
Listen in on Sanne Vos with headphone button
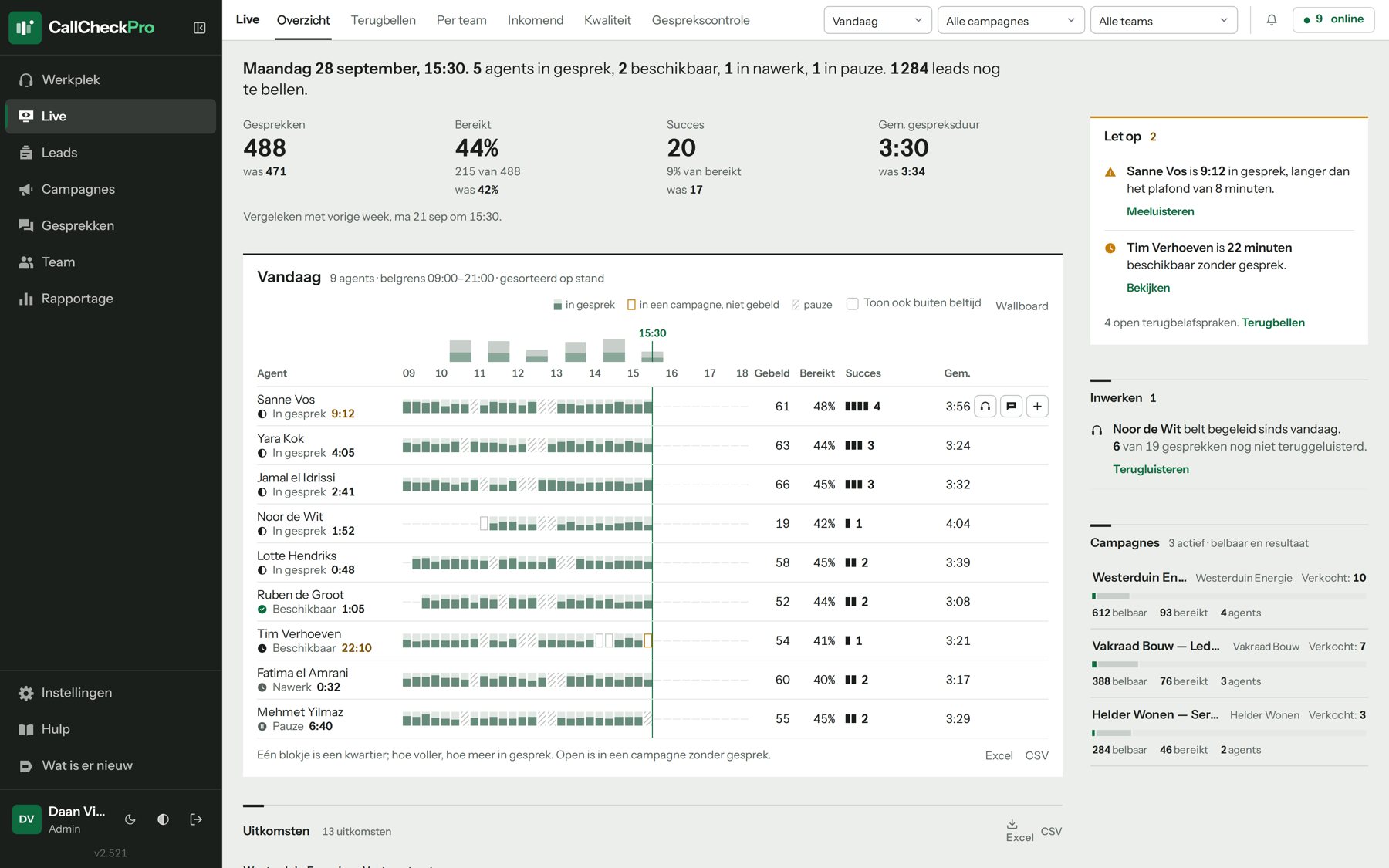click(985, 407)
